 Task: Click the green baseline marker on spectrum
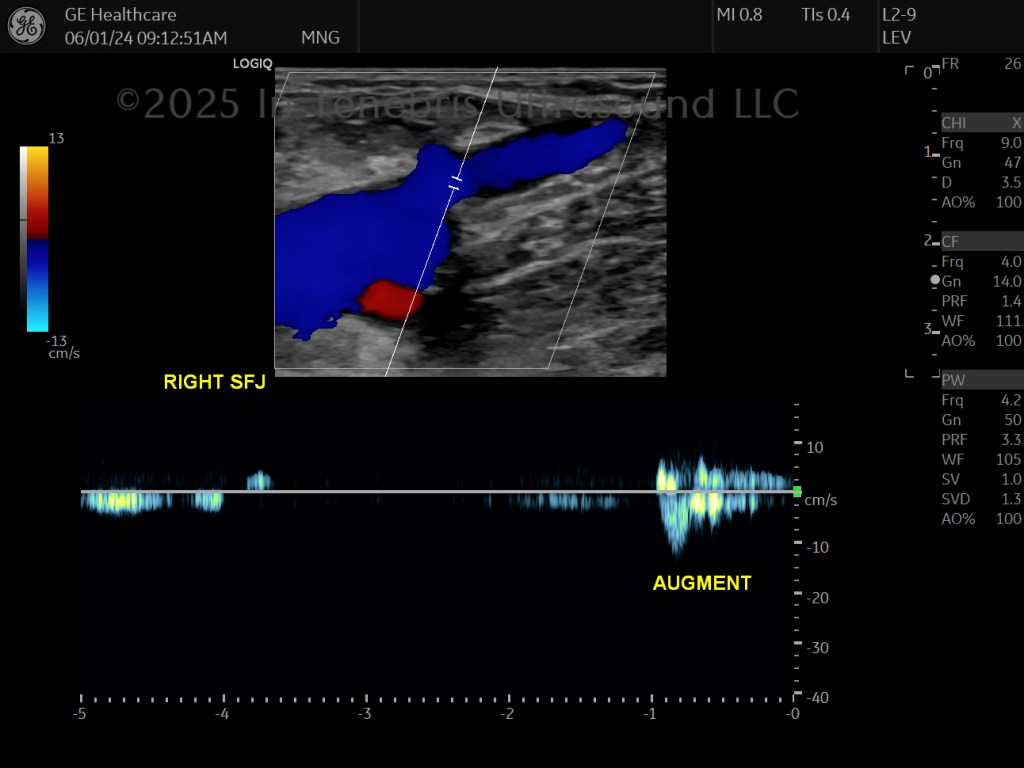pos(797,491)
